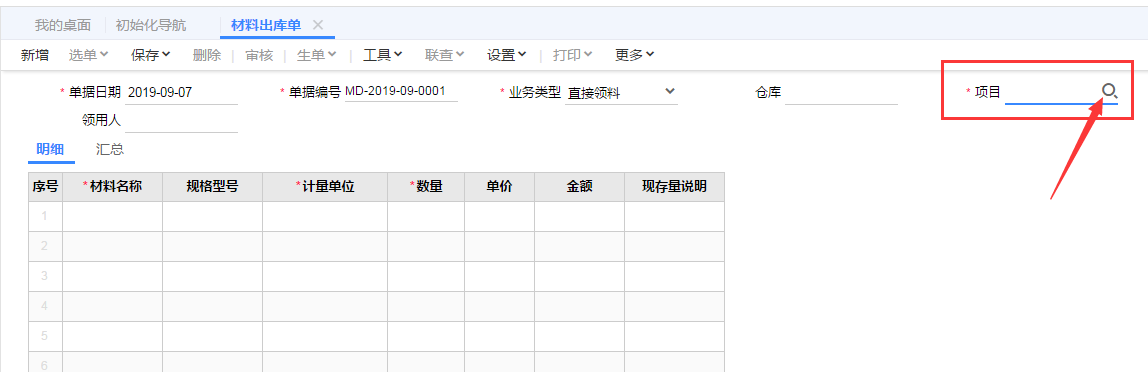Click the project search magnifier icon
Screen dimensions: 1148x372
pyautogui.click(x=1109, y=91)
